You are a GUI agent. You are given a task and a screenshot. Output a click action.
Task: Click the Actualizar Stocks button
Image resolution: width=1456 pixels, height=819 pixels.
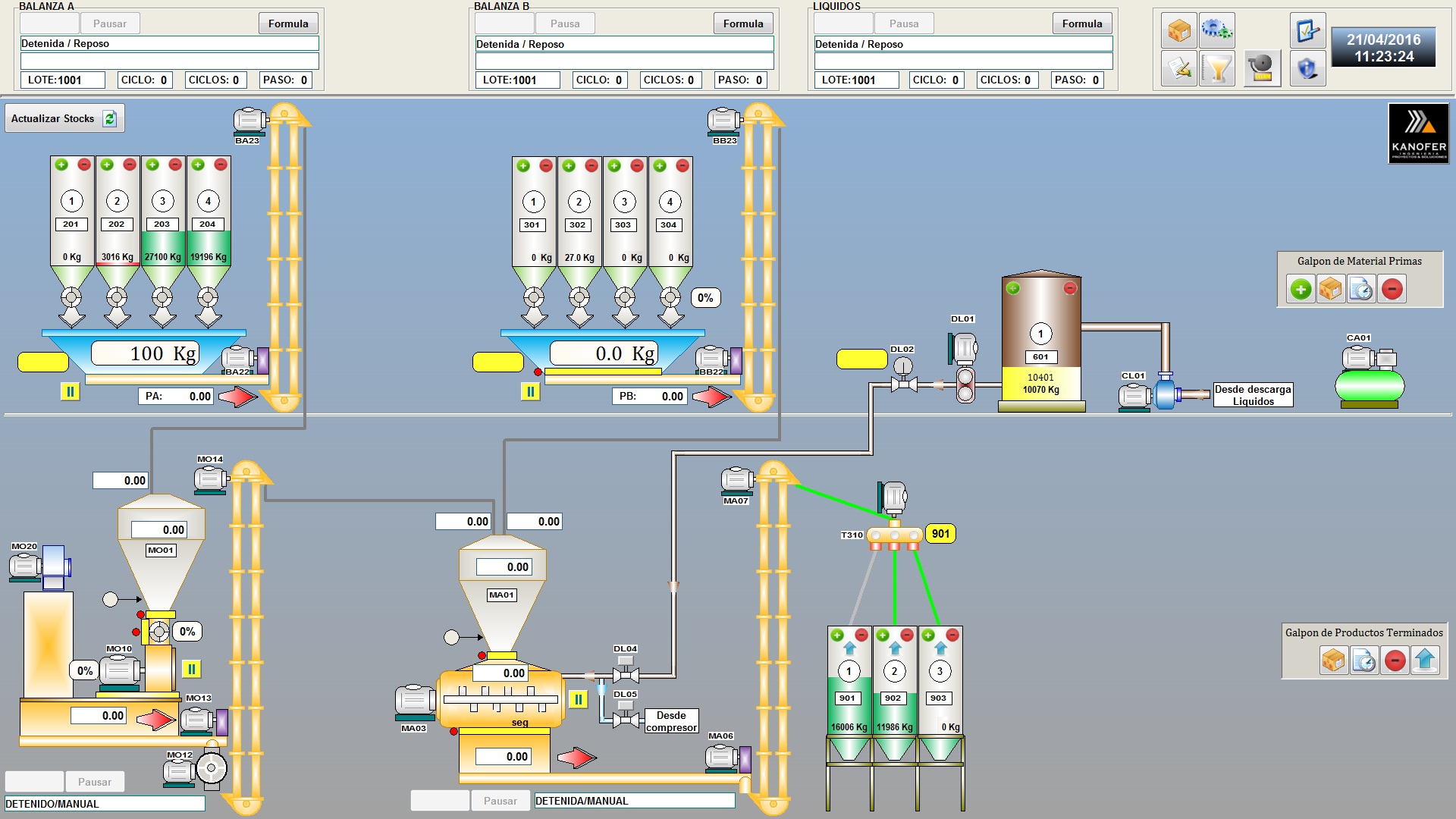(x=64, y=118)
